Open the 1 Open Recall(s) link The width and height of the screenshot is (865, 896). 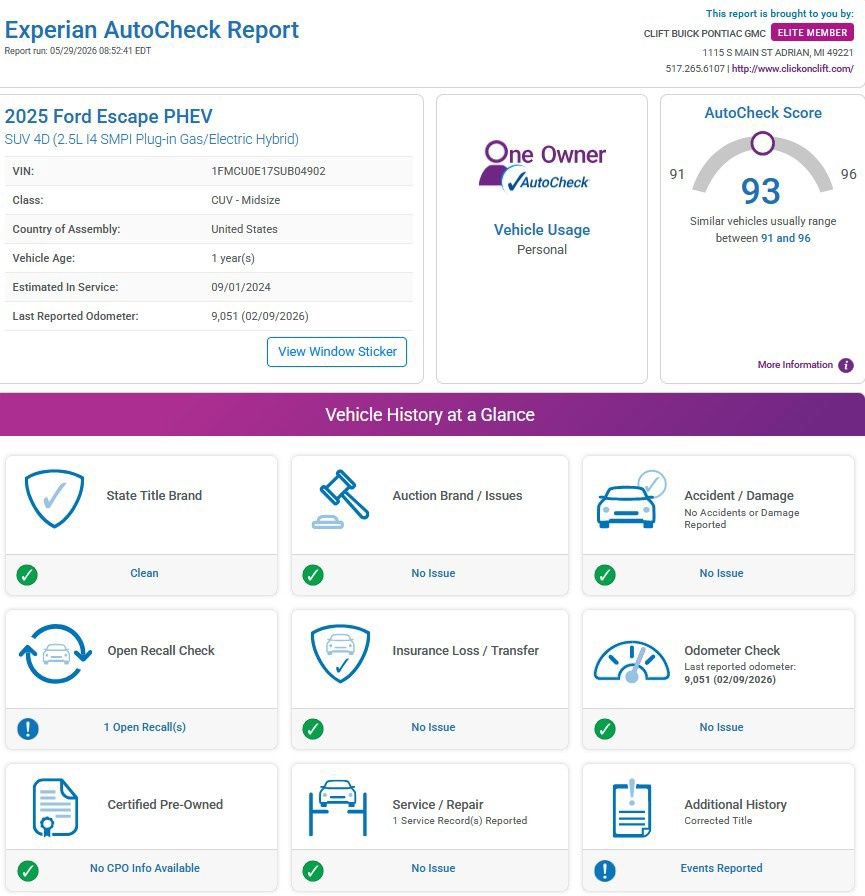point(145,727)
